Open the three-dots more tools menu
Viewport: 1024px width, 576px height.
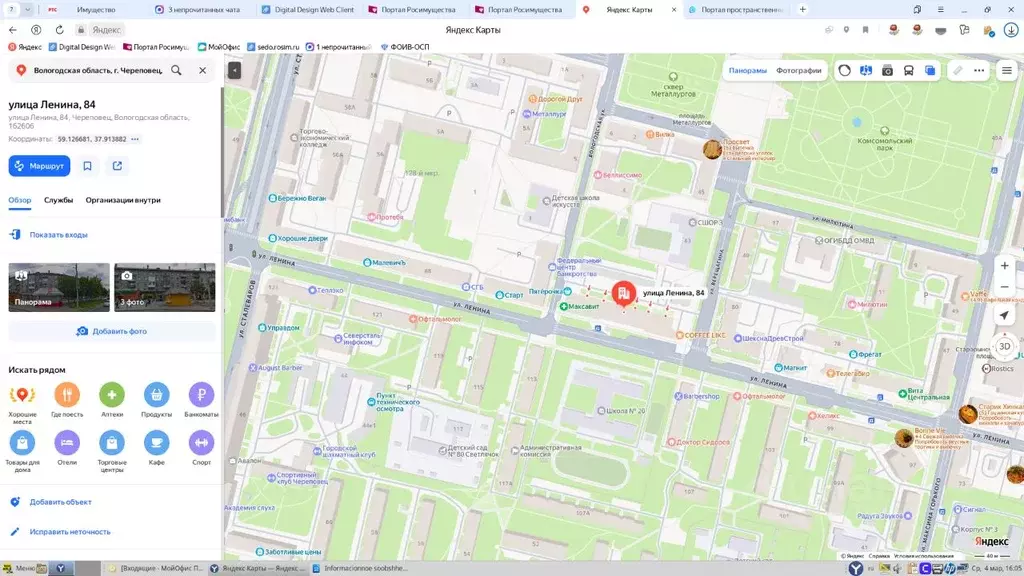(x=979, y=70)
